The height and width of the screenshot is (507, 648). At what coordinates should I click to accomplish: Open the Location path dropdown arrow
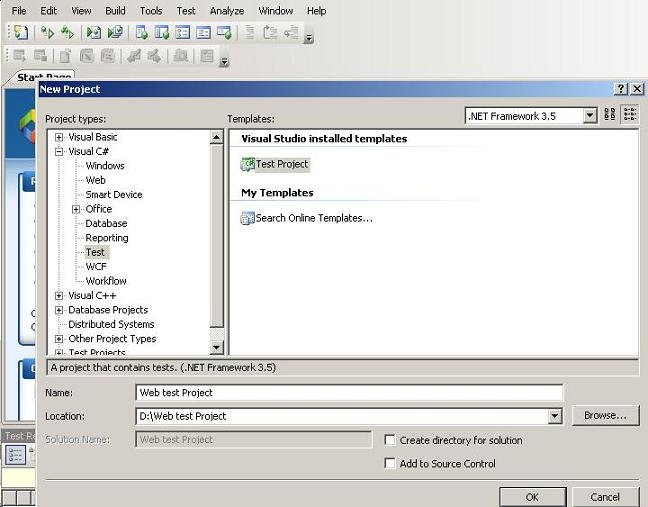[555, 416]
